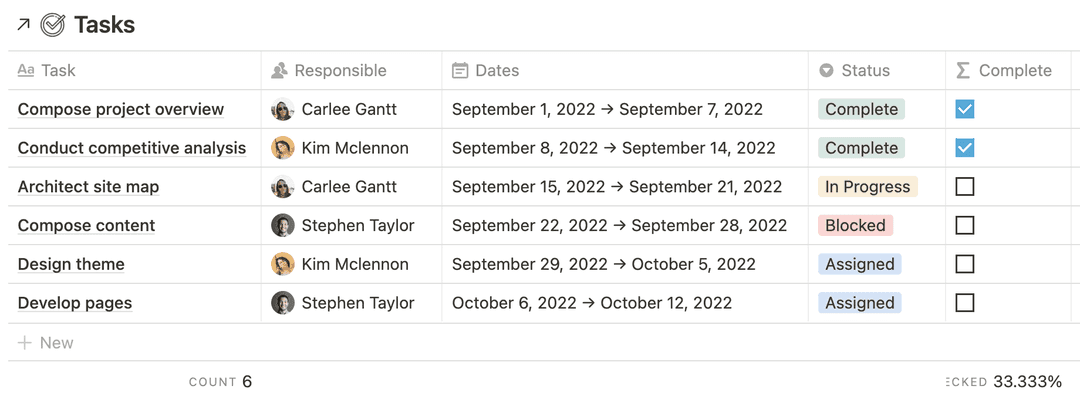The height and width of the screenshot is (407, 1080).
Task: Open the Task column header options
Action: tap(134, 71)
